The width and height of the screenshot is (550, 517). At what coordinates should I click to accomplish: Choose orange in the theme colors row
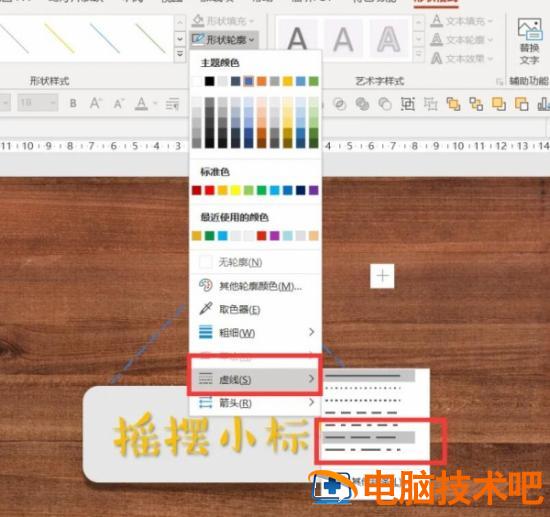click(x=262, y=81)
